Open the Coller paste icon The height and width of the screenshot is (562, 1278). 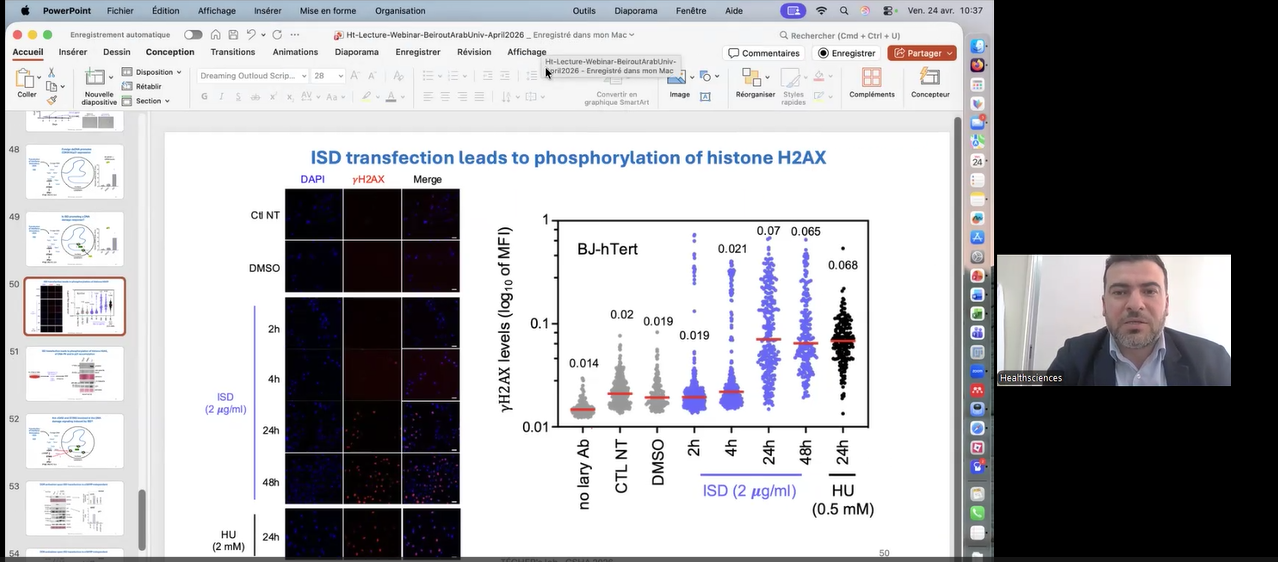[26, 78]
